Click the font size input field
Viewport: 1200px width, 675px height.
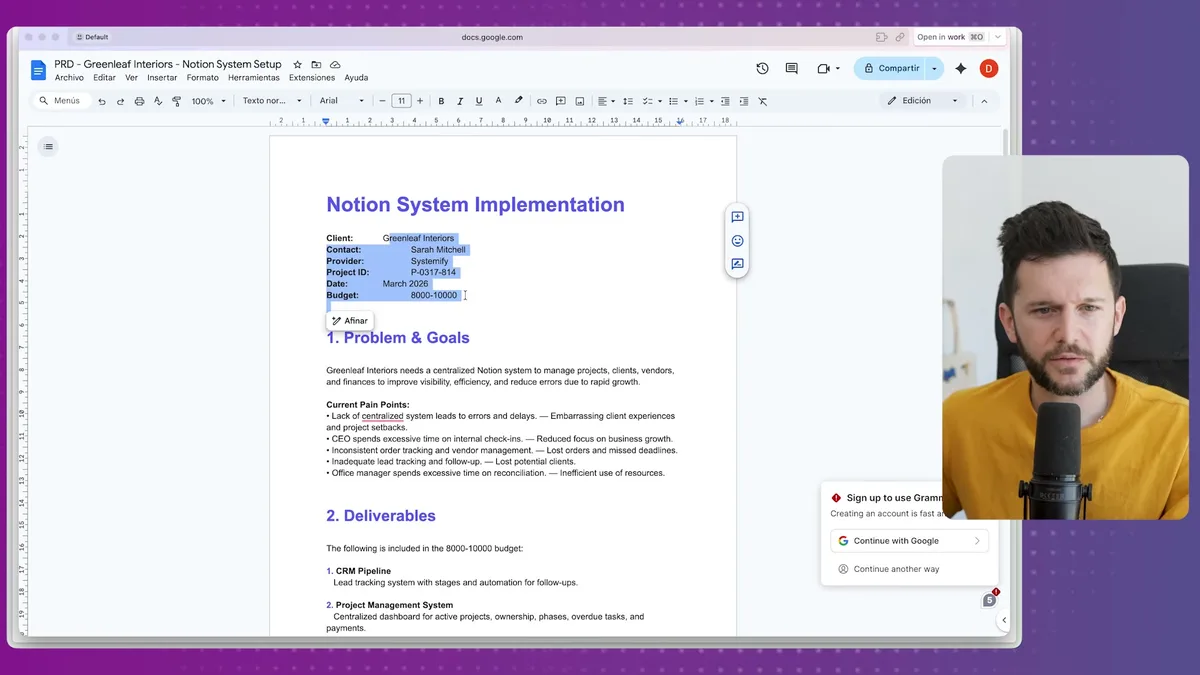(x=401, y=100)
